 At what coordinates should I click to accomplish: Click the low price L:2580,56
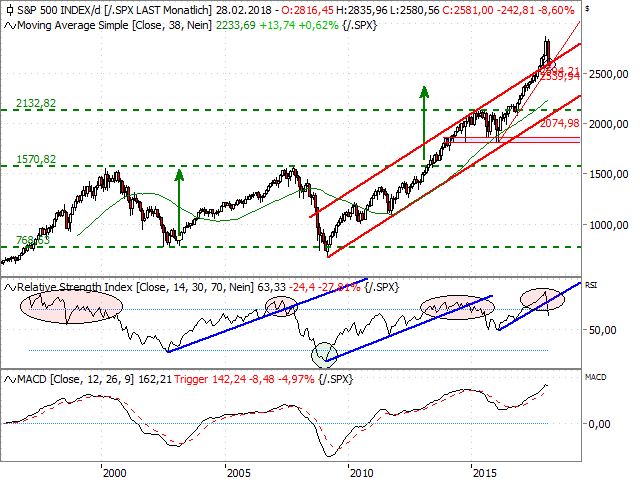pyautogui.click(x=415, y=10)
